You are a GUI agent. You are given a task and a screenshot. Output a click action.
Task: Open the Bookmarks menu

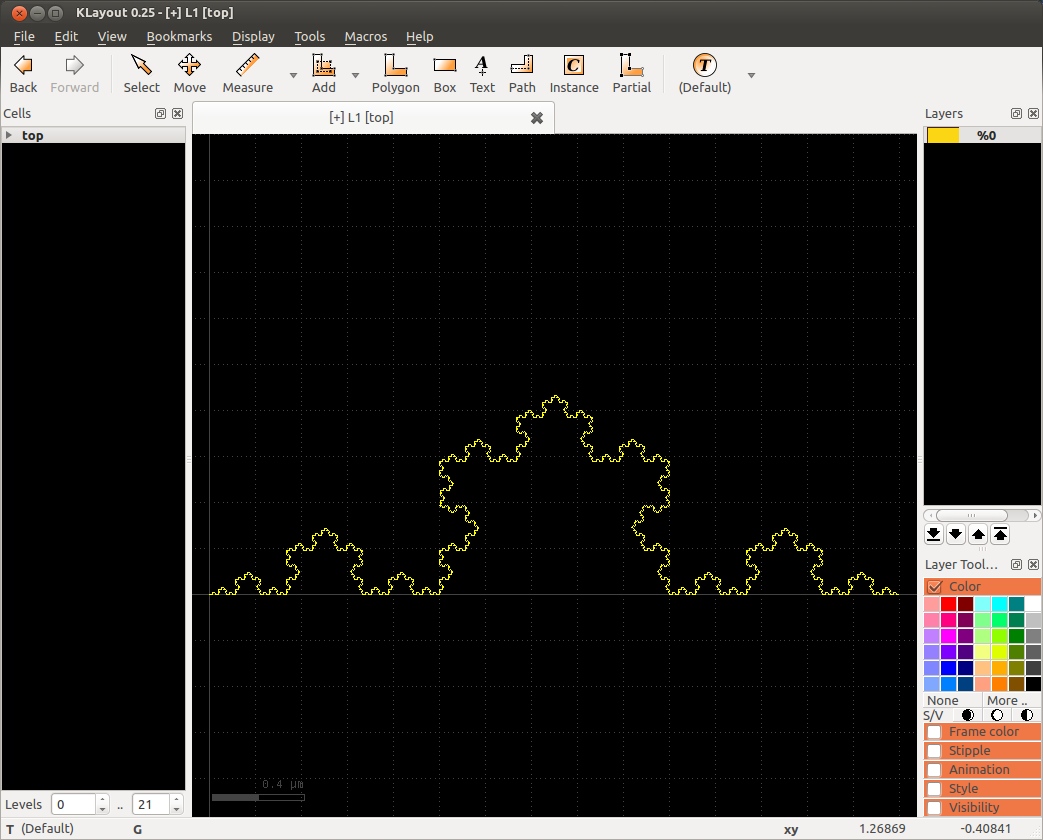tap(179, 36)
